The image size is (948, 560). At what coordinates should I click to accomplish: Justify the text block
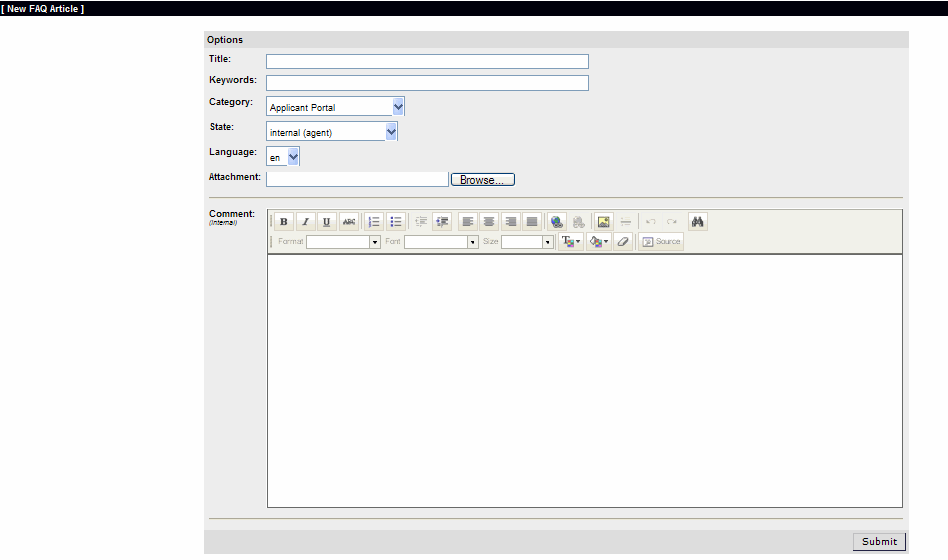(x=532, y=222)
